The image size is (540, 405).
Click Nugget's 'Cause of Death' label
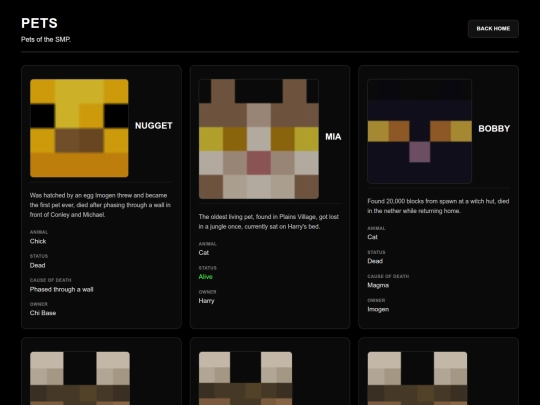point(50,280)
